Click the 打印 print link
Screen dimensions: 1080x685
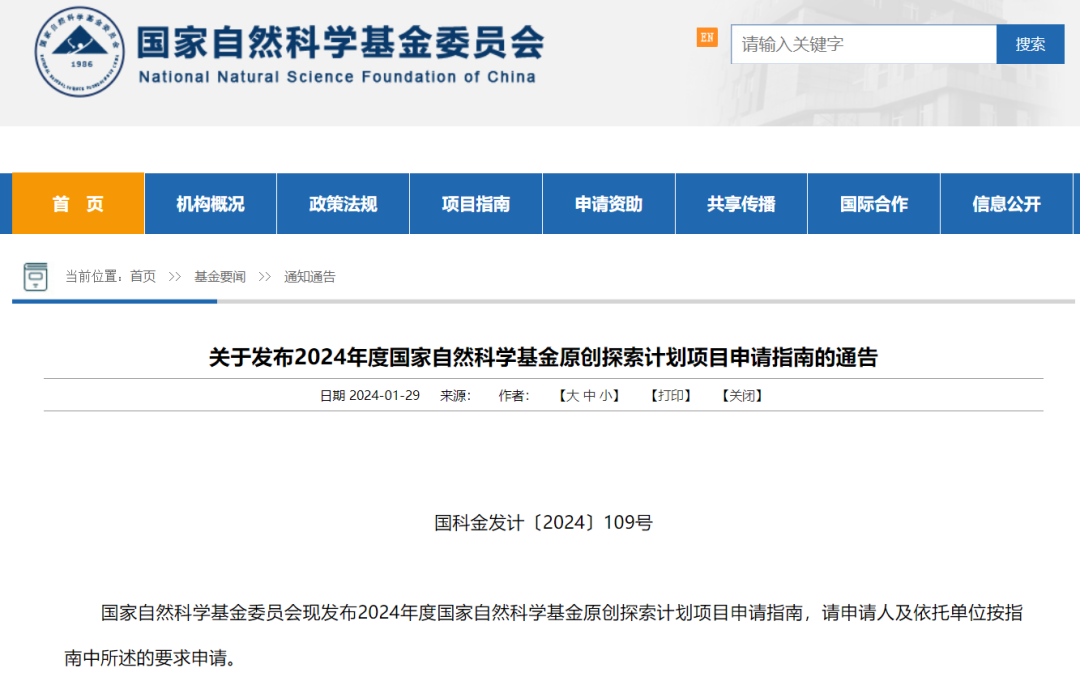(672, 396)
